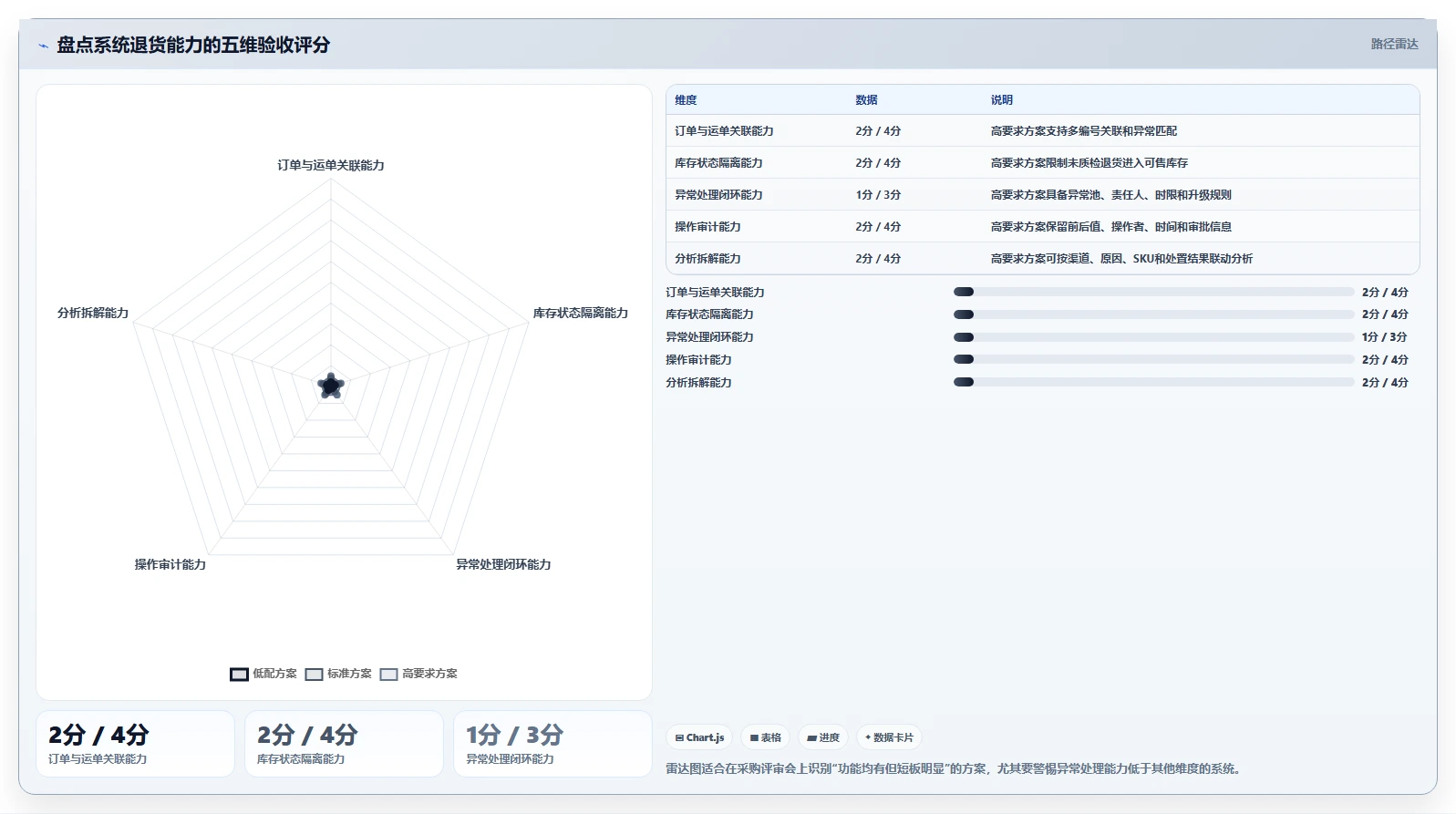Click the radar data polygon at center

331,386
